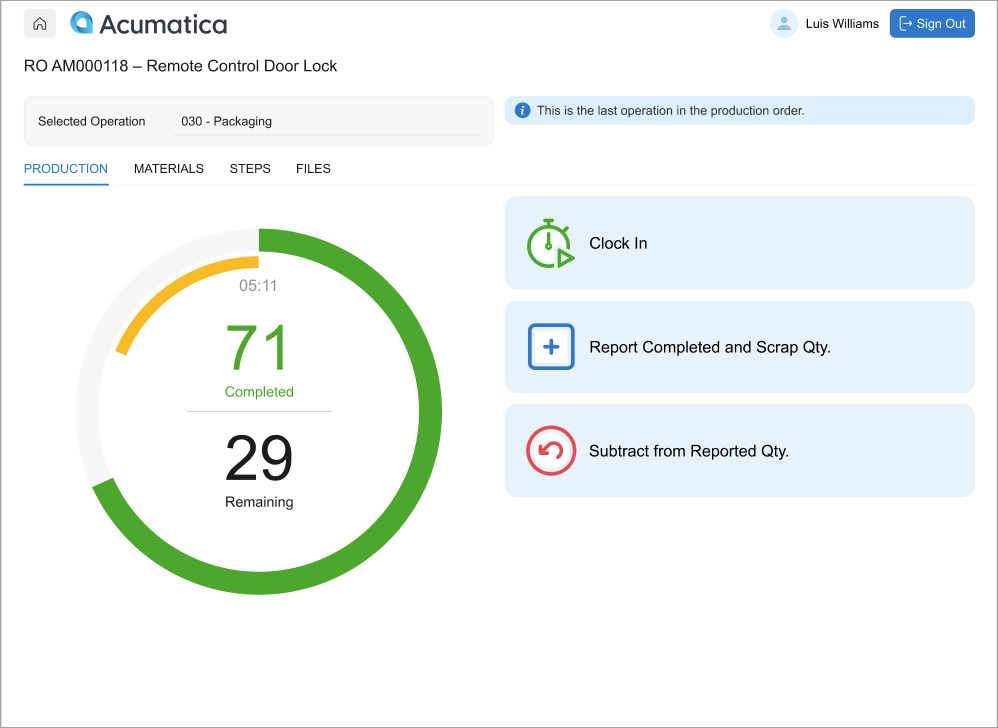Switch to the STEPS tab
This screenshot has height=728, width=998.
pos(250,169)
